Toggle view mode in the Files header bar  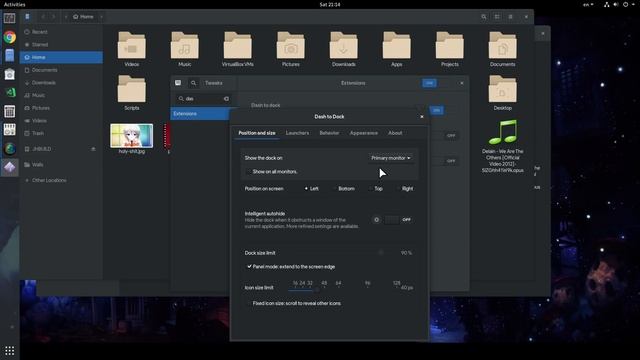[x=497, y=17]
